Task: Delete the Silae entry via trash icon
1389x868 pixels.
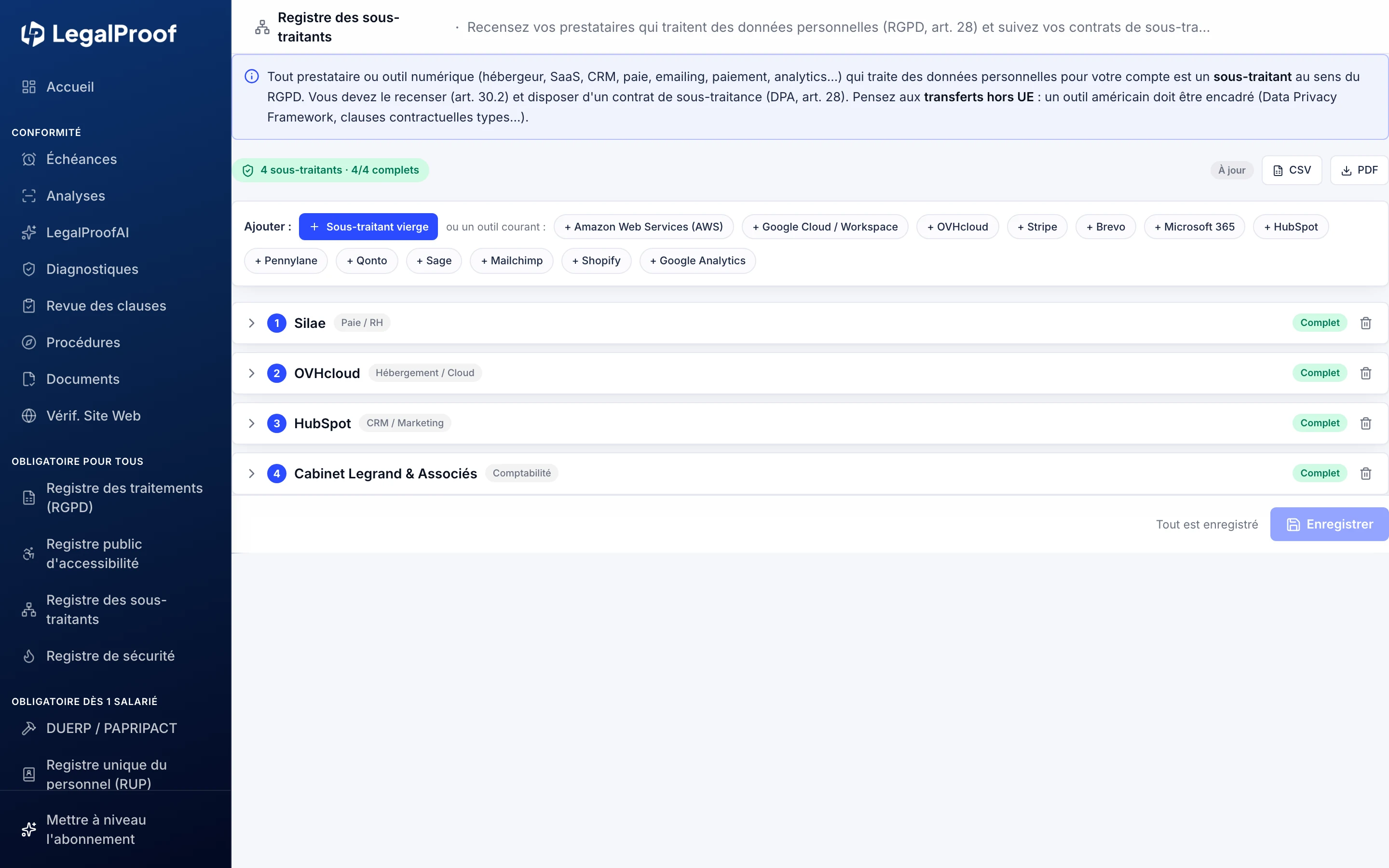Action: coord(1366,323)
